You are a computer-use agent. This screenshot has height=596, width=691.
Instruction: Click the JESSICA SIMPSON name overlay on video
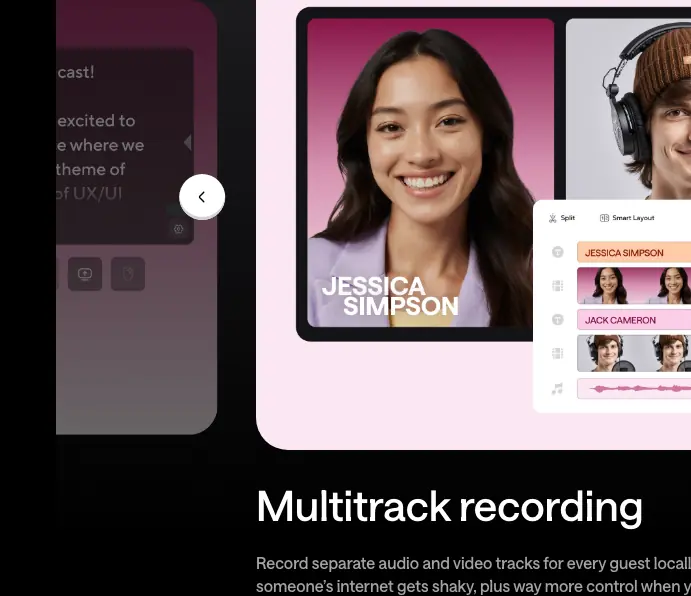390,296
